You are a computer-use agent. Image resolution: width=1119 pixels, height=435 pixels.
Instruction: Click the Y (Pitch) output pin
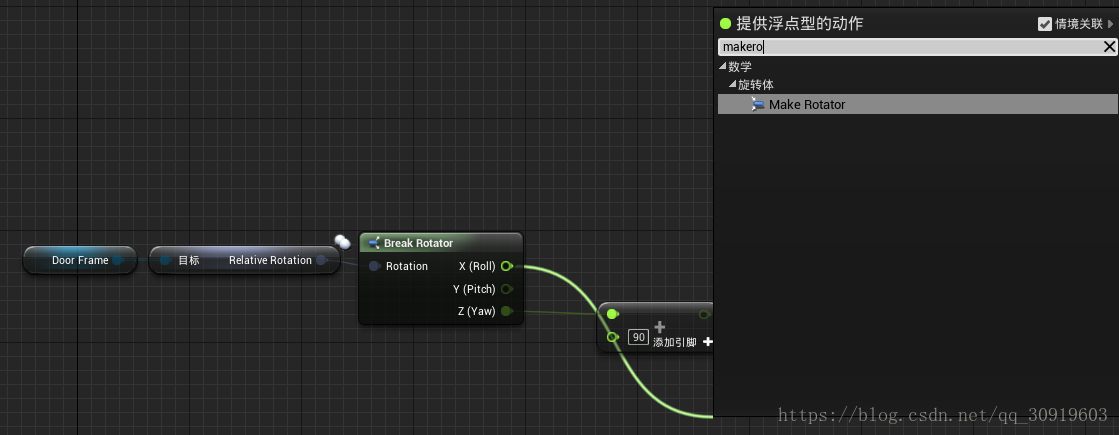[x=507, y=289]
